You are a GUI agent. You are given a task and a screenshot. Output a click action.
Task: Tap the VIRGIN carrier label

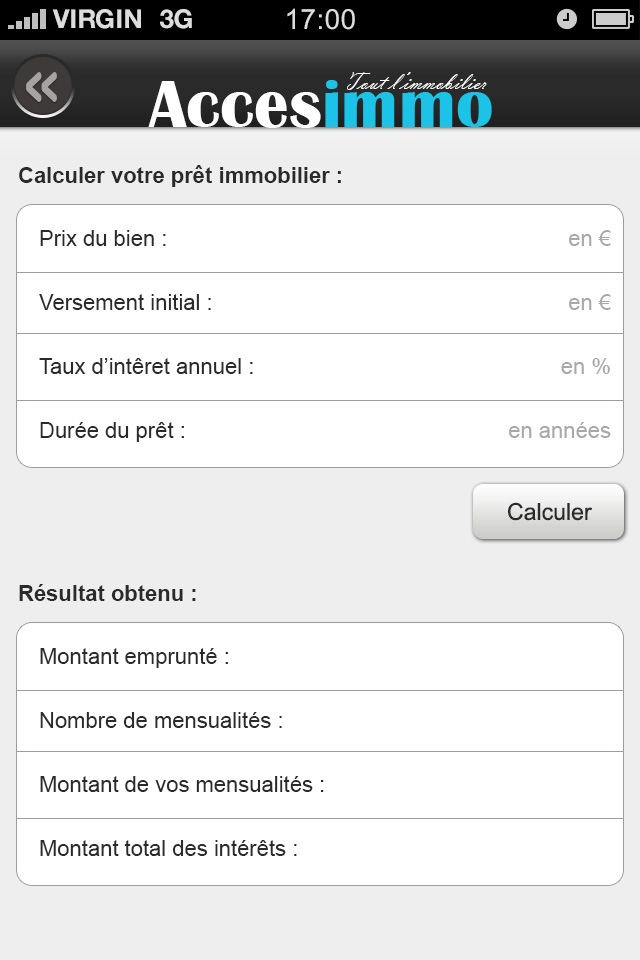[x=97, y=19]
